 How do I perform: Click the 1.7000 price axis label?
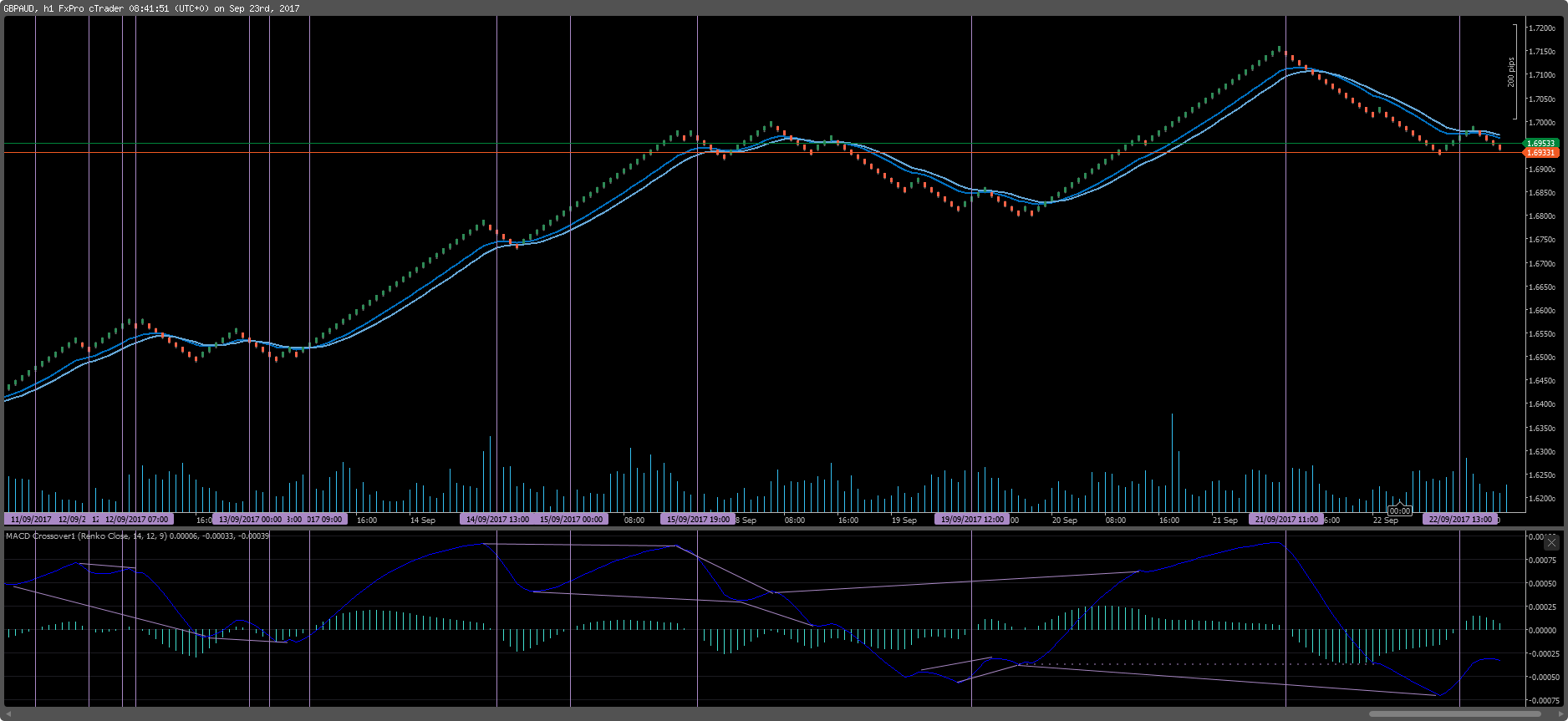[1543, 123]
